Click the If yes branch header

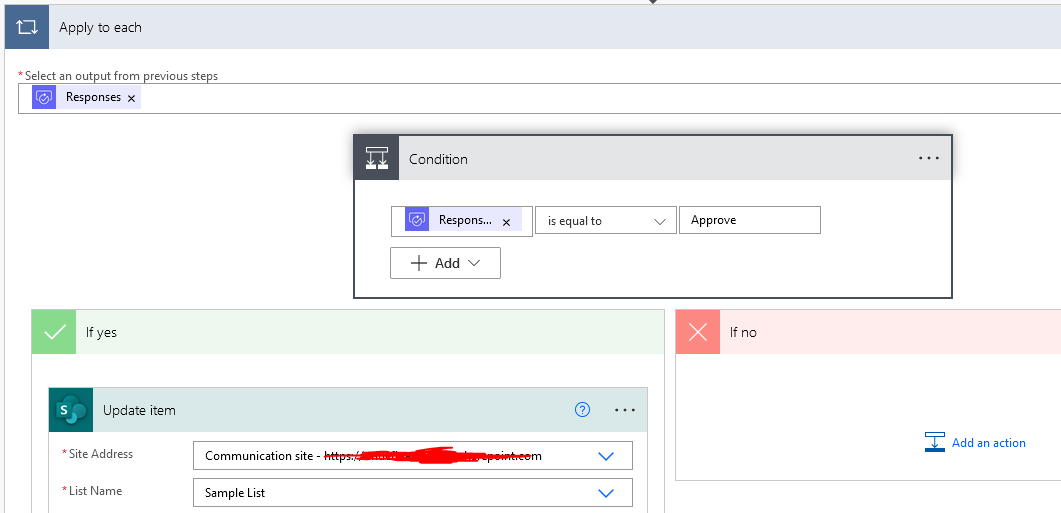[x=101, y=332]
